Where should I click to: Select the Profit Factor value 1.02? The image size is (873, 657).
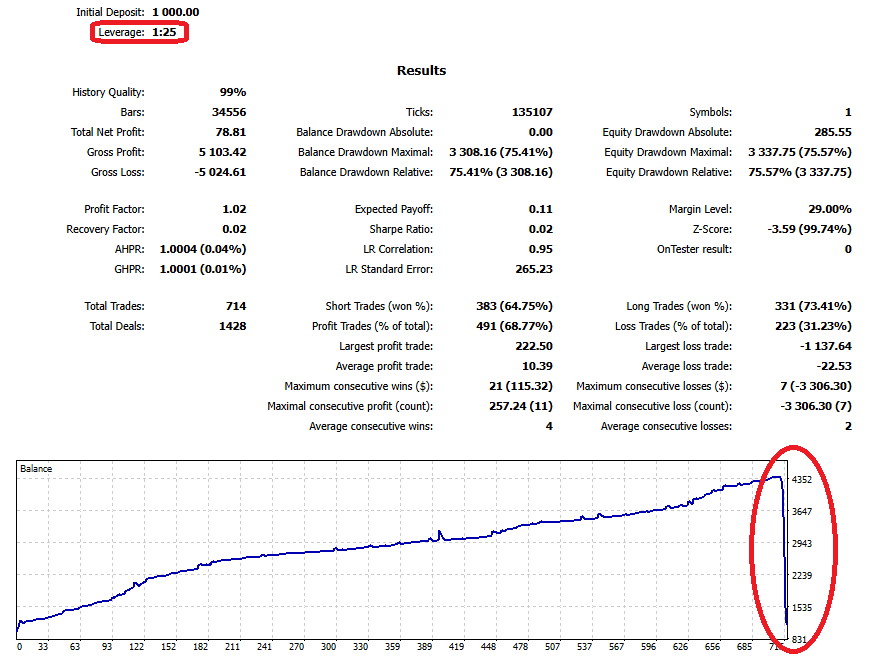pyautogui.click(x=232, y=209)
